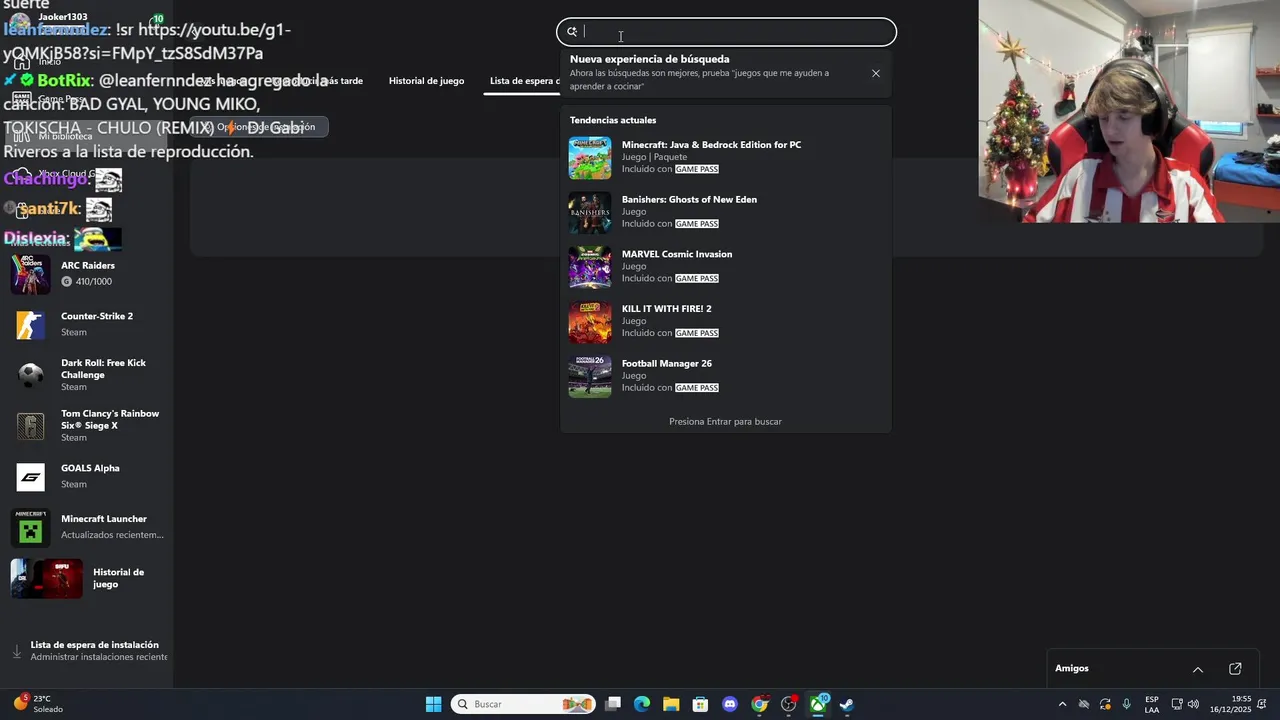The image size is (1280, 720).
Task: Open the Minecraft Java & Bedrock Edition thumbnail
Action: click(x=590, y=158)
